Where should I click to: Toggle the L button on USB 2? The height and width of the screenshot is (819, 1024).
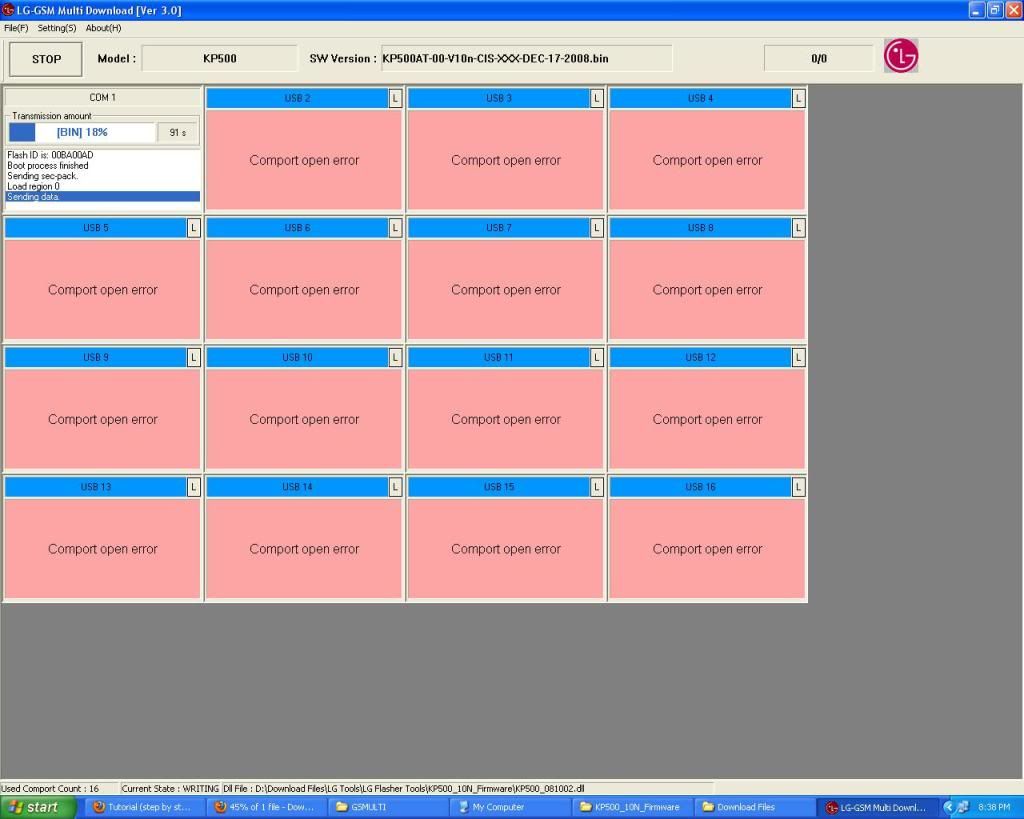pyautogui.click(x=395, y=98)
